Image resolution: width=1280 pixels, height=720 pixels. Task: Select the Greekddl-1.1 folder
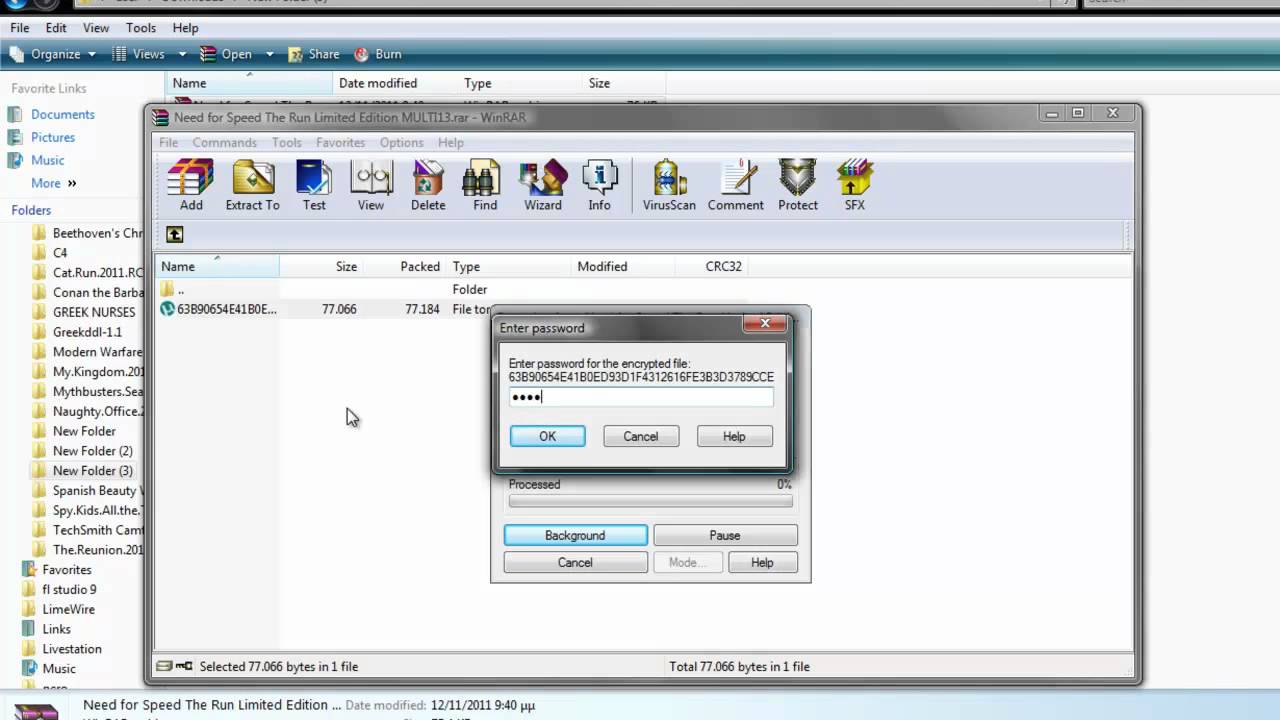tap(87, 332)
